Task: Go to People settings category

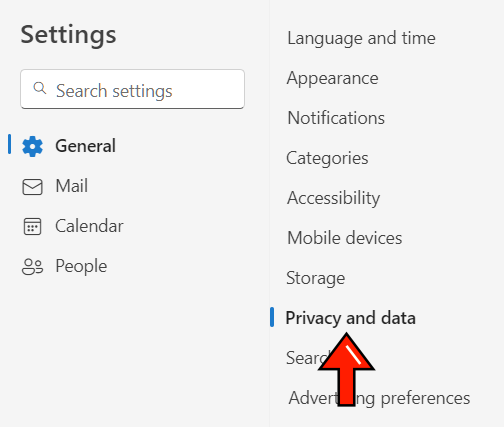Action: pos(81,266)
